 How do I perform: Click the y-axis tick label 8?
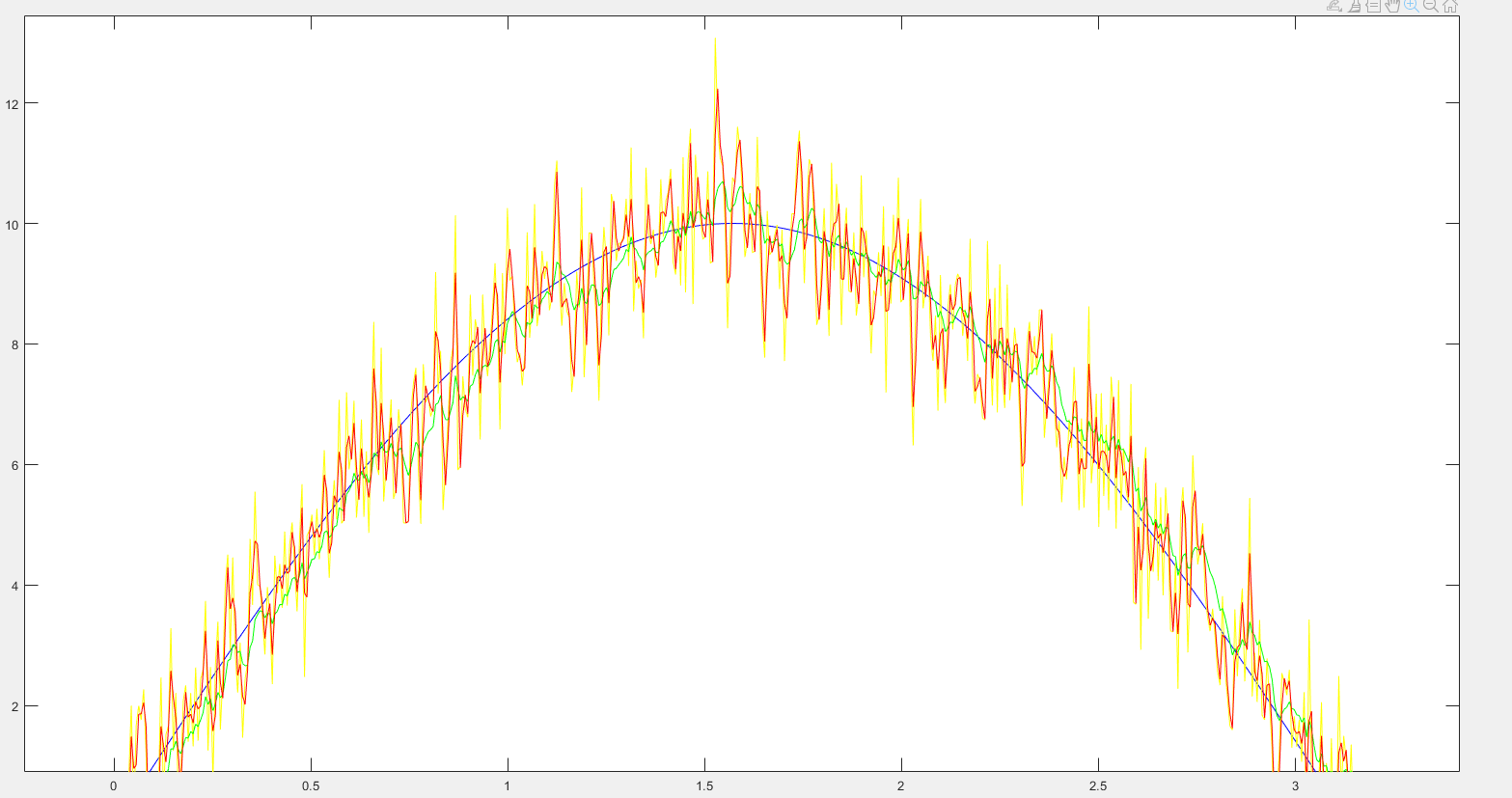tap(14, 344)
